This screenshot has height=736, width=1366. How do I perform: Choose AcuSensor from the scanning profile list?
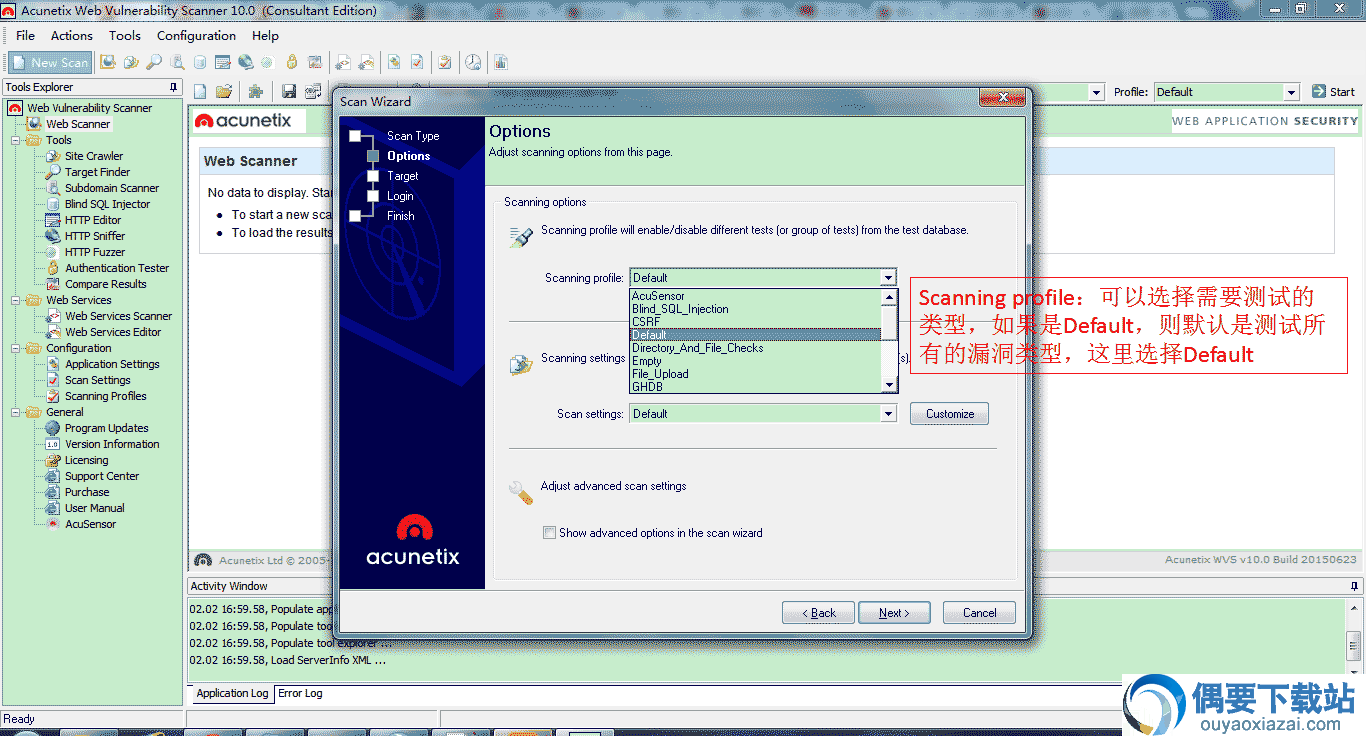[x=755, y=296]
